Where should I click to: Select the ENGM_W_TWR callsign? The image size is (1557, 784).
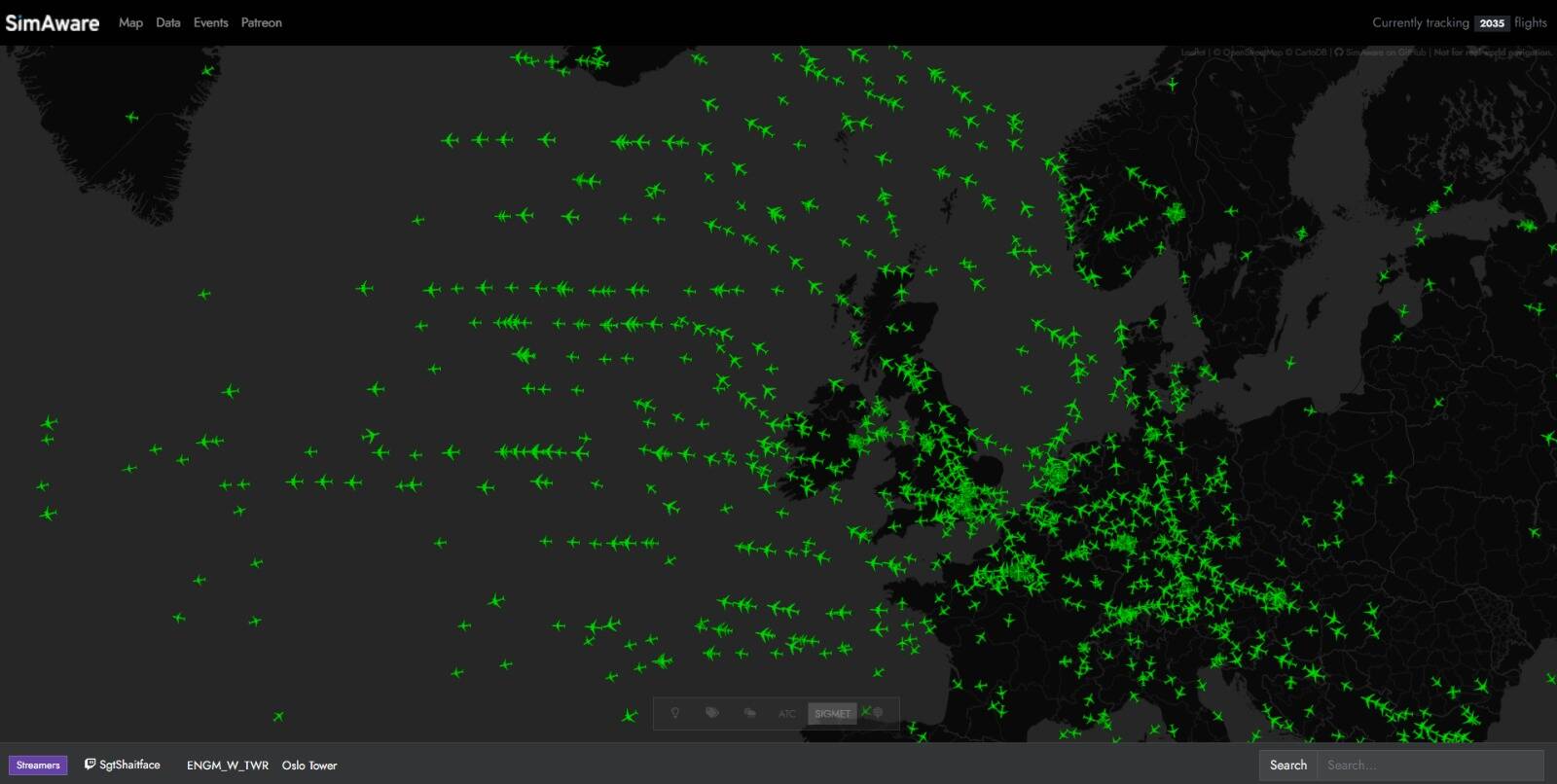[x=228, y=766]
